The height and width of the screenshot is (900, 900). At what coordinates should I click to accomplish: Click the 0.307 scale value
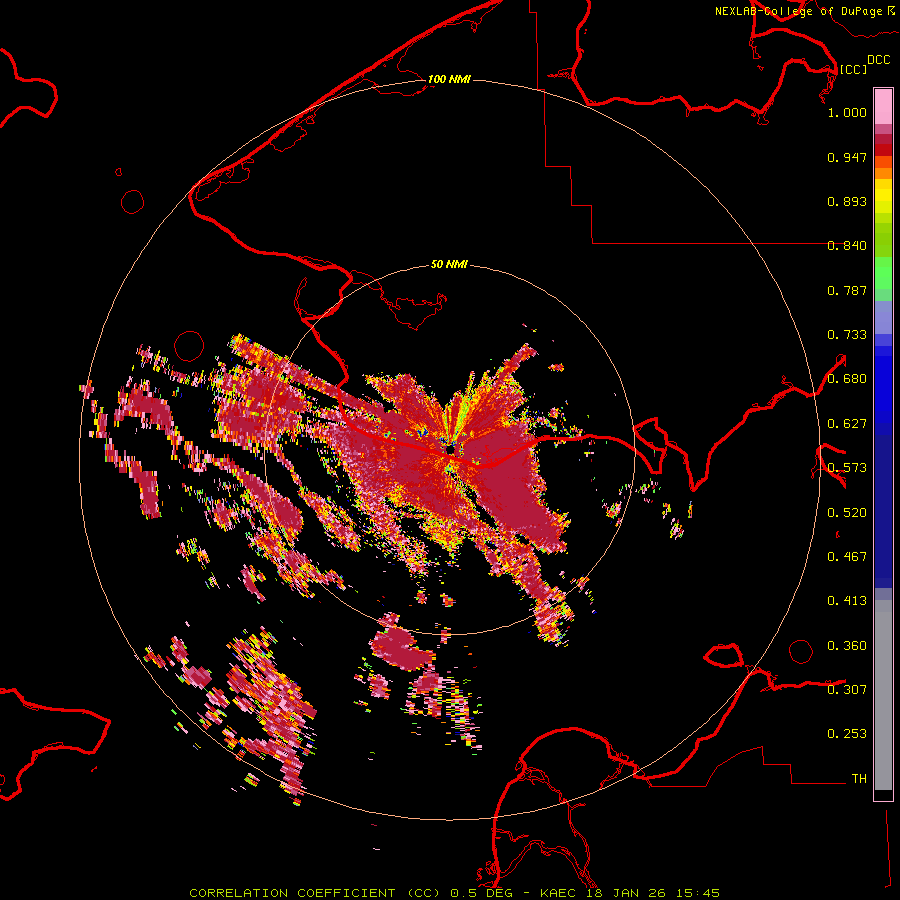(847, 690)
